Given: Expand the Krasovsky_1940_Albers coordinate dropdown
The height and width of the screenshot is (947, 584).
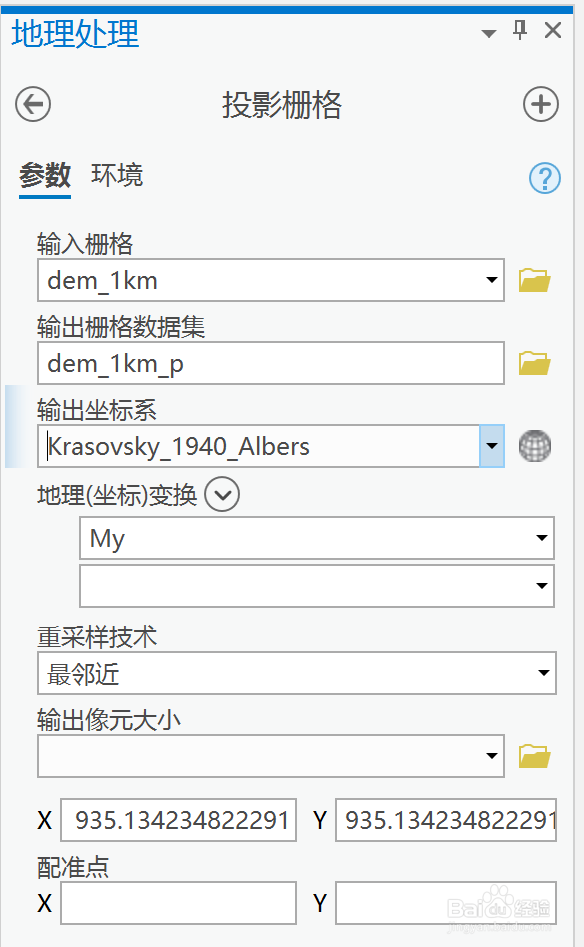Looking at the screenshot, I should point(492,446).
